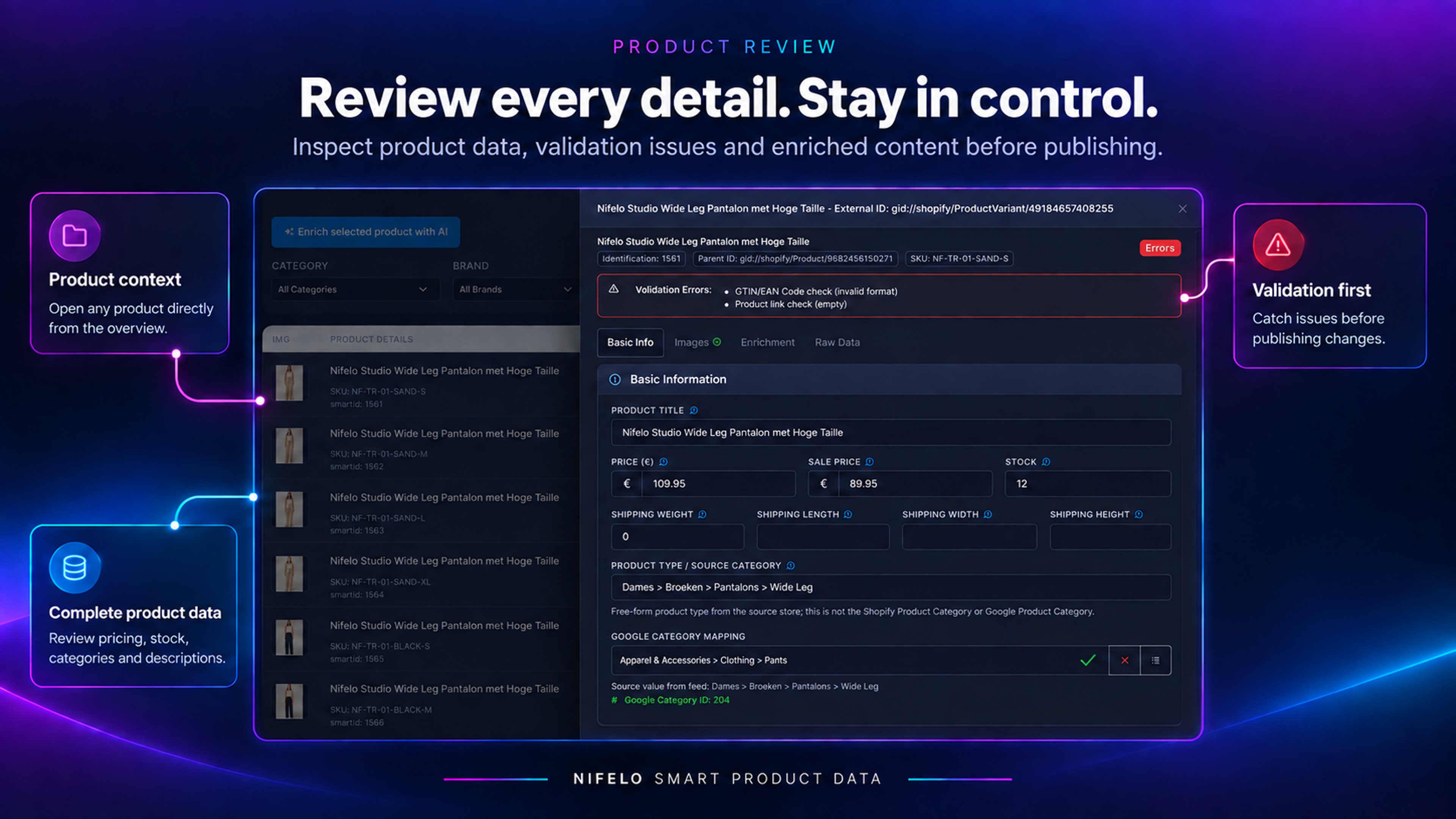The width and height of the screenshot is (1456, 819).
Task: Click the history icon next to SHIPPING LENGTH
Action: pos(849,515)
